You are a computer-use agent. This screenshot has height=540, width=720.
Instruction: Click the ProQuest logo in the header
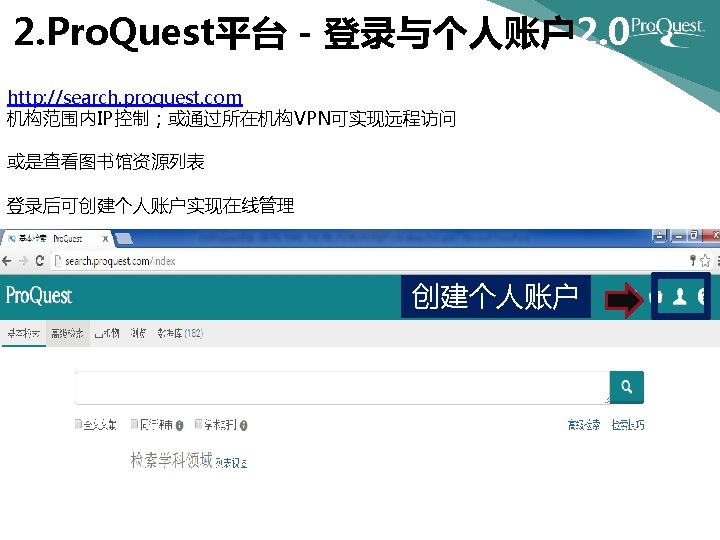coord(39,296)
